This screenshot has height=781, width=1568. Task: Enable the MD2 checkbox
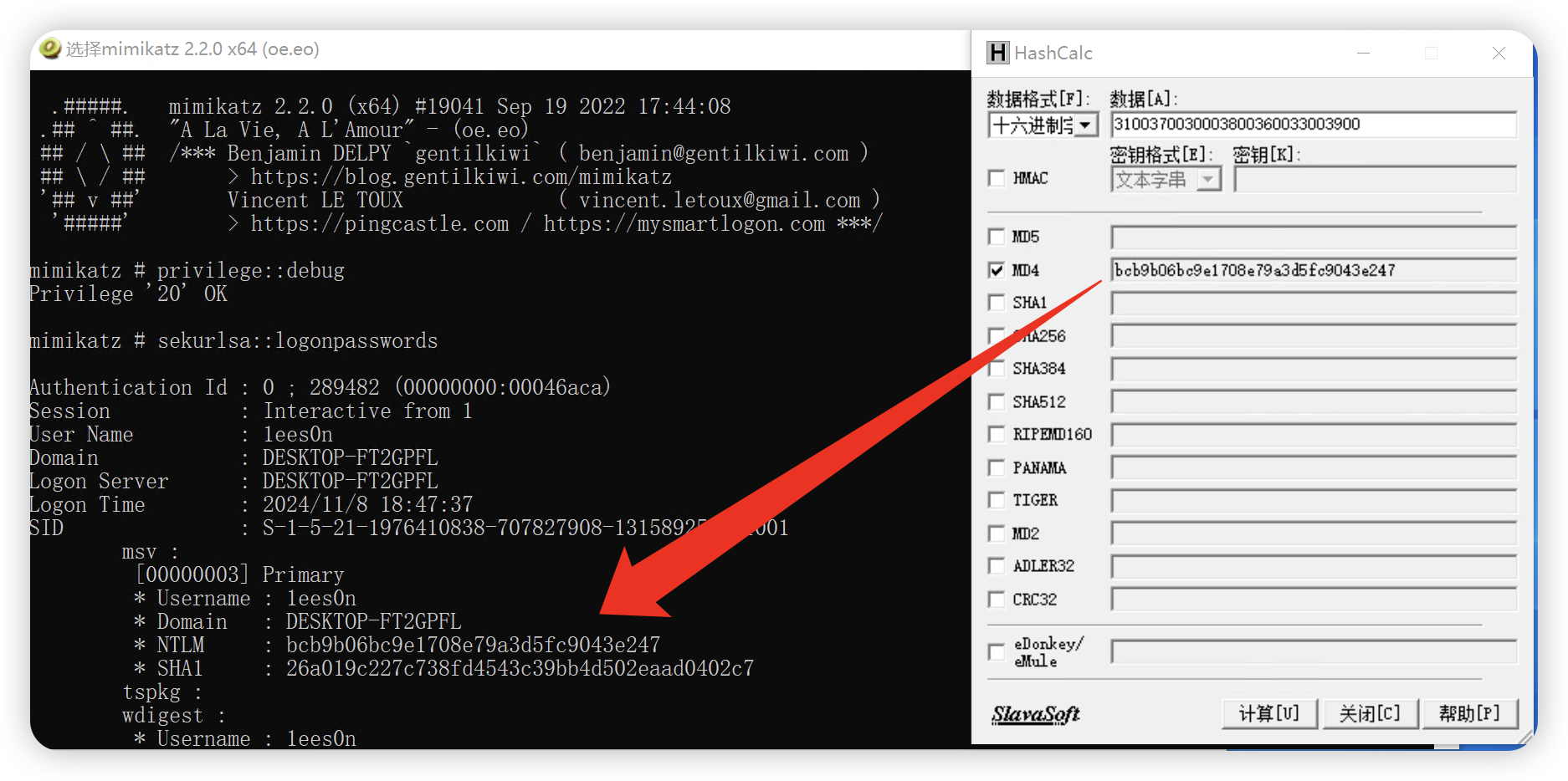(996, 533)
